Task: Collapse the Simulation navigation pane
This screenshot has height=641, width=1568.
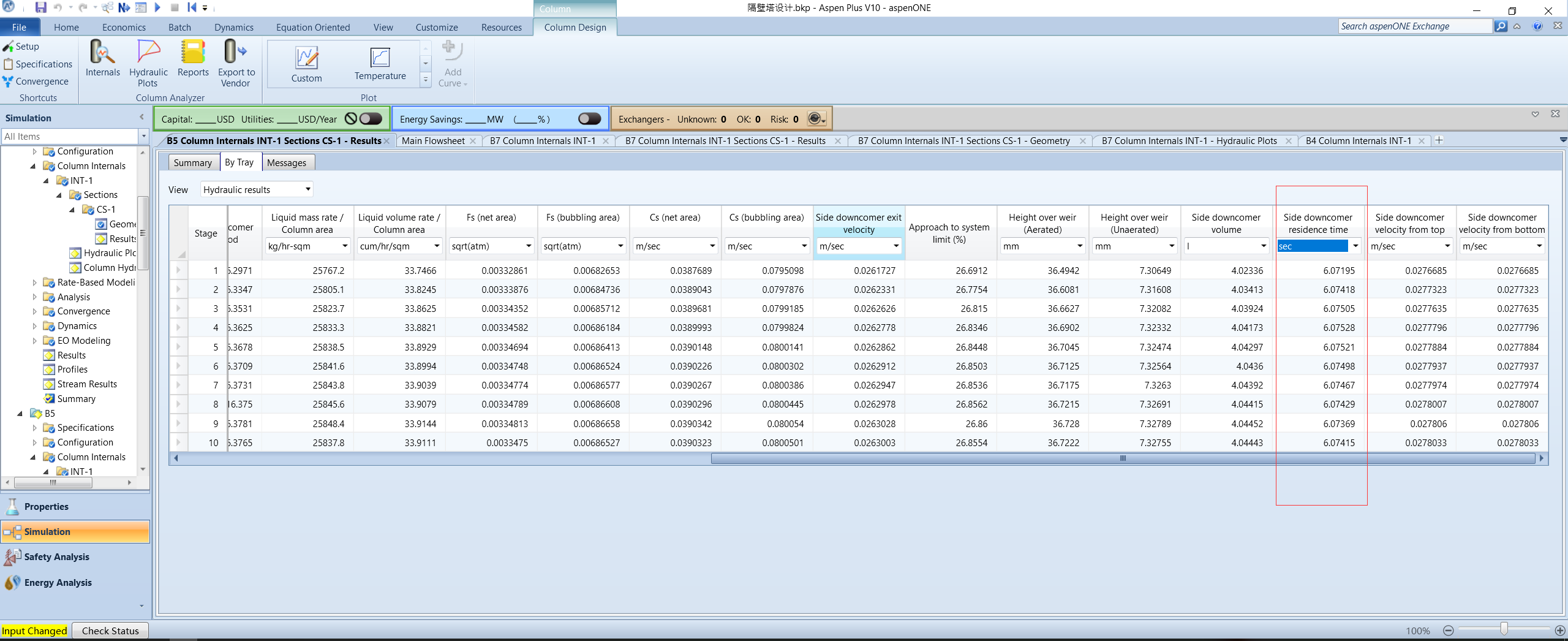Action: [x=141, y=117]
